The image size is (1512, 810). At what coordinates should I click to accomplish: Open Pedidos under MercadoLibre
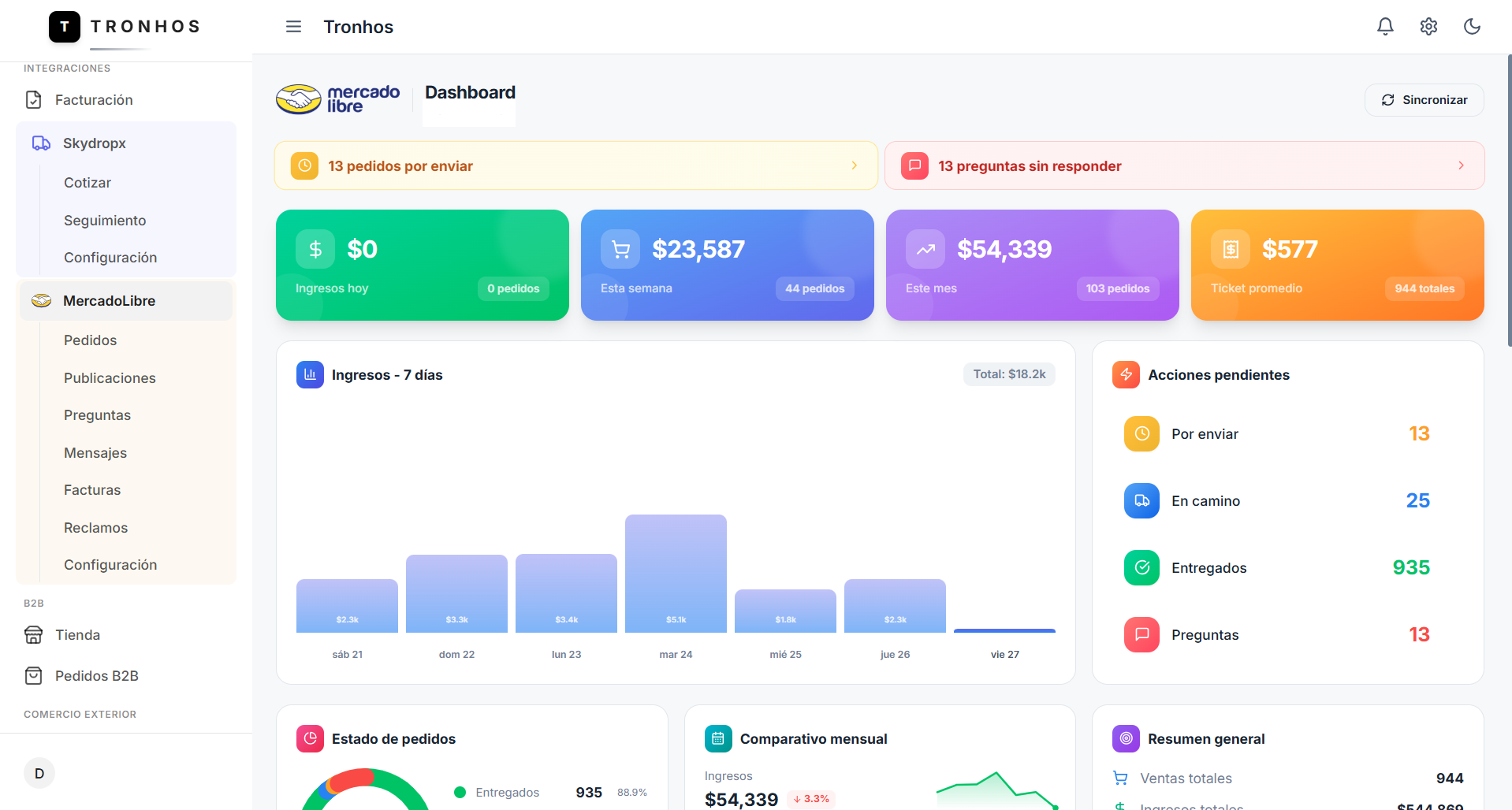(x=90, y=340)
